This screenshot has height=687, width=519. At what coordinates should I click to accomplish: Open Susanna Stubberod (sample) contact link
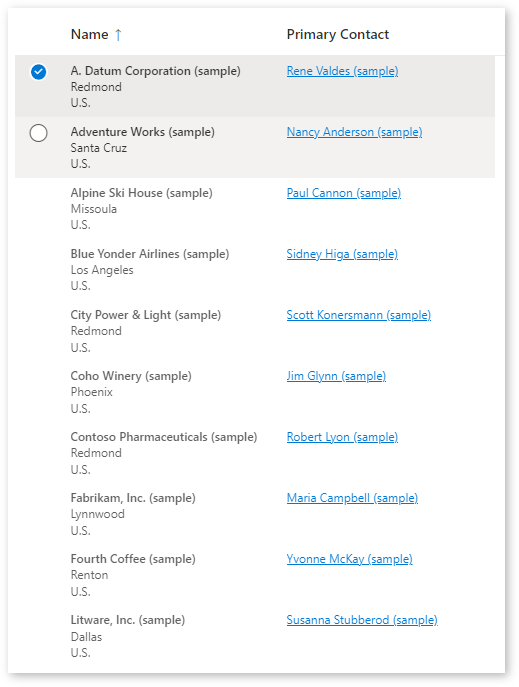tap(362, 620)
